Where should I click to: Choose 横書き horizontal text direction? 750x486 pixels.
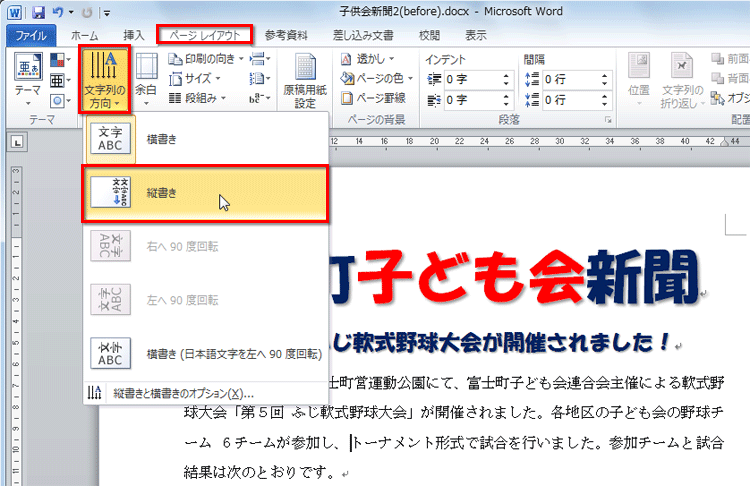coord(205,139)
